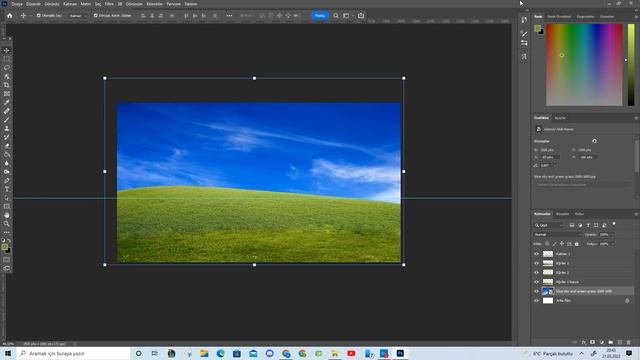This screenshot has height=360, width=640.
Task: Open the Filtre menu
Action: click(109, 4)
